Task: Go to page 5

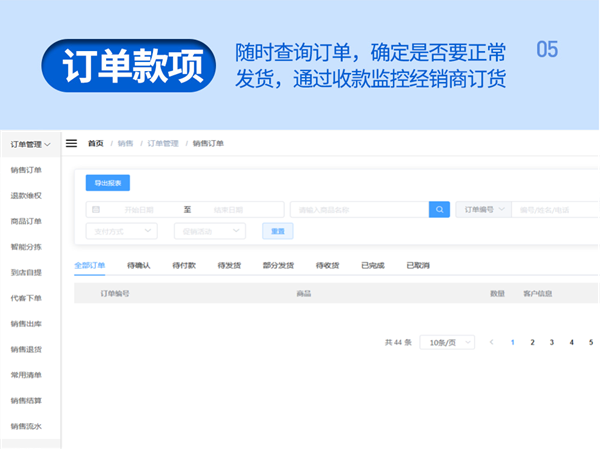Action: point(591,342)
